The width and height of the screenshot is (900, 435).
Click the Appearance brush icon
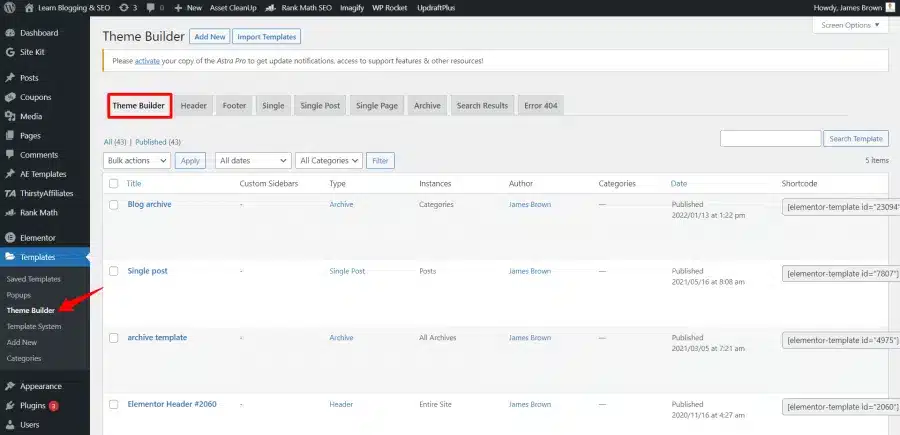click(10, 386)
